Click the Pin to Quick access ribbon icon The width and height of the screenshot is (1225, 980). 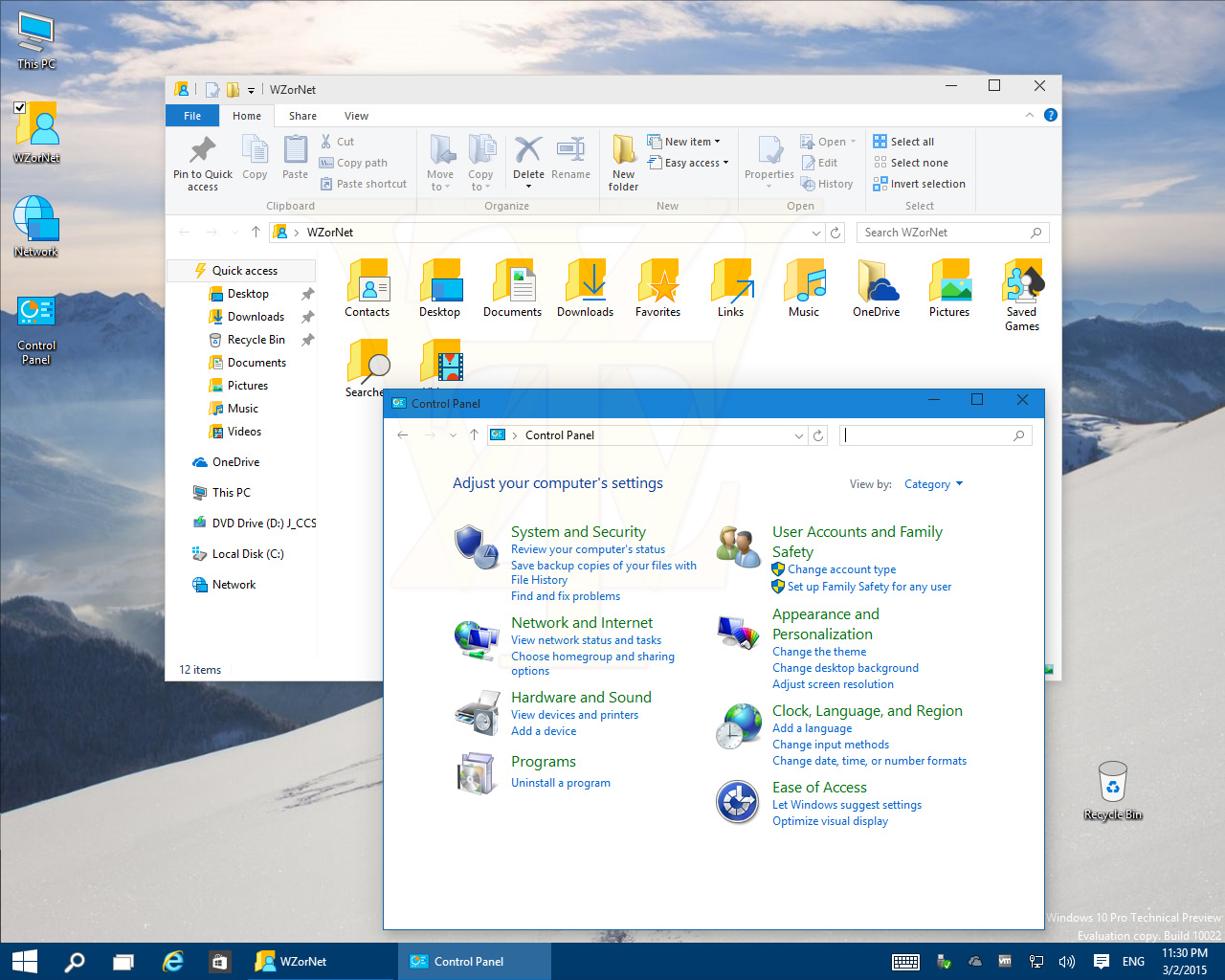[x=203, y=149]
